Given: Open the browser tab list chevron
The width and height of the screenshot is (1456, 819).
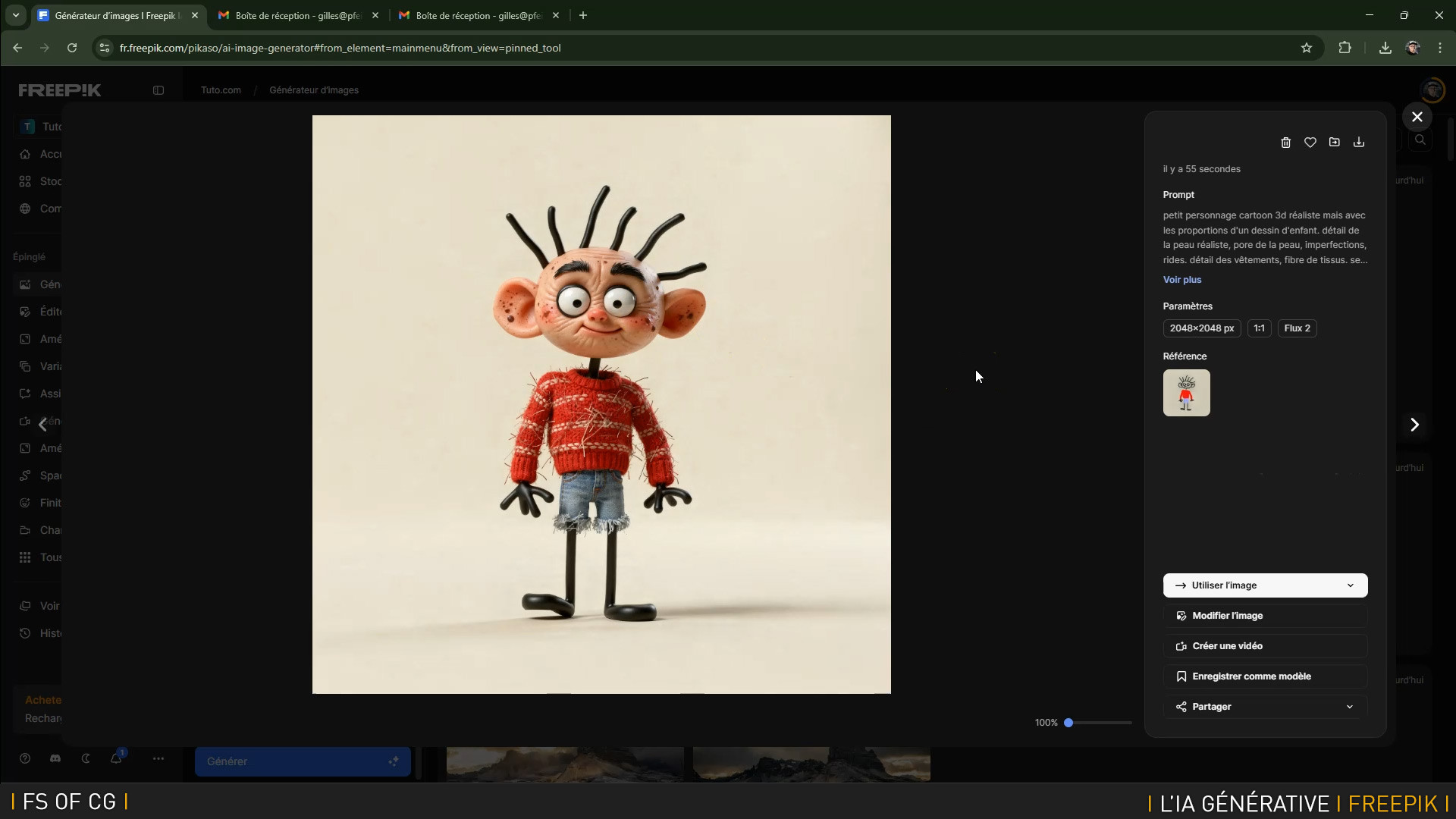Looking at the screenshot, I should coord(16,15).
